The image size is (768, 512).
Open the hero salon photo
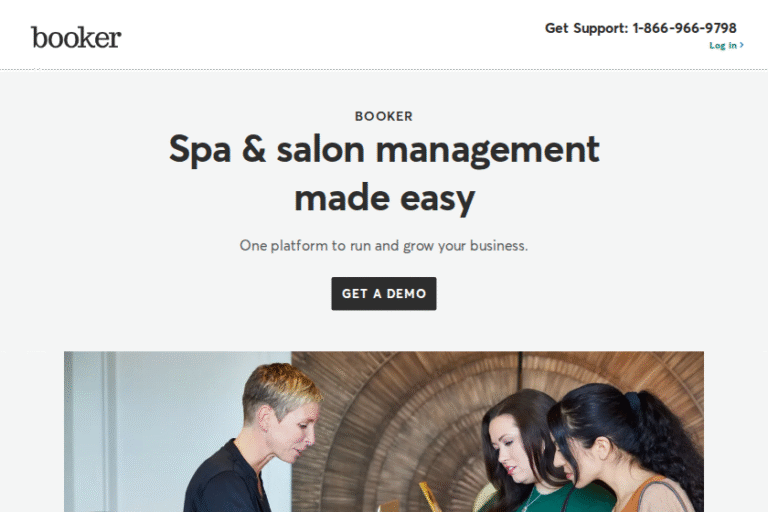click(384, 432)
